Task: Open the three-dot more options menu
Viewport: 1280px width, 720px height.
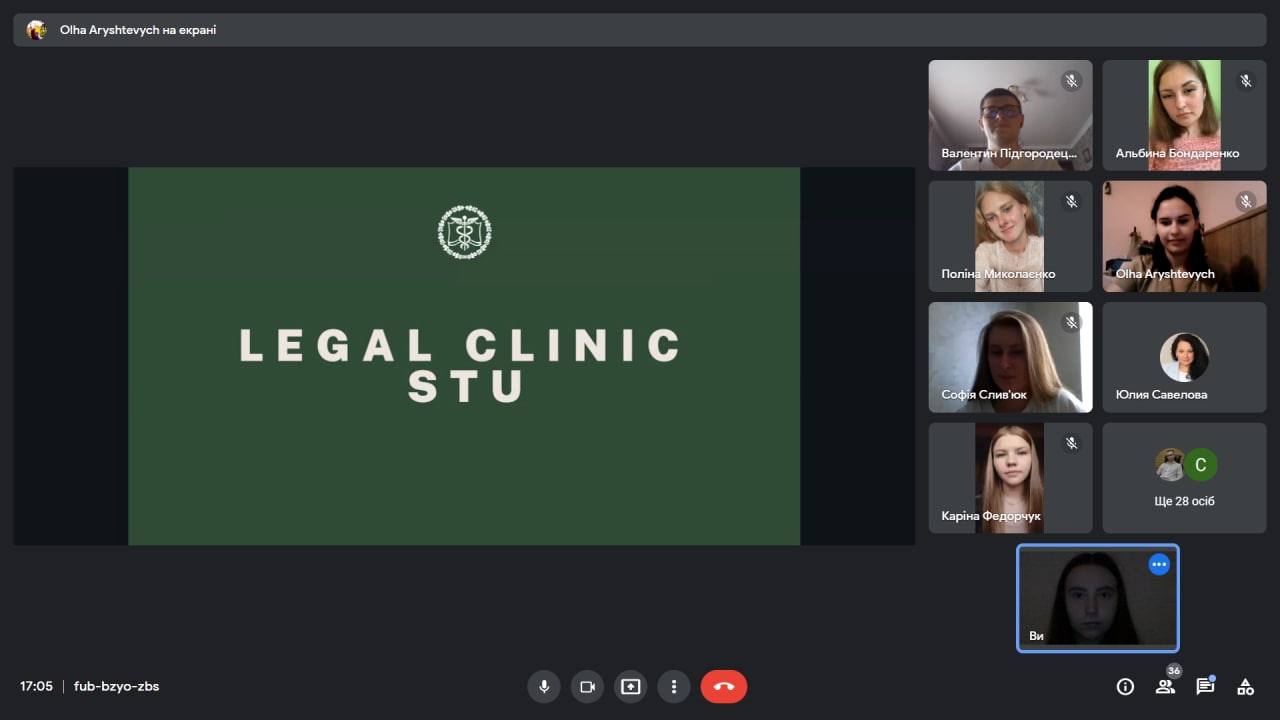Action: point(674,687)
